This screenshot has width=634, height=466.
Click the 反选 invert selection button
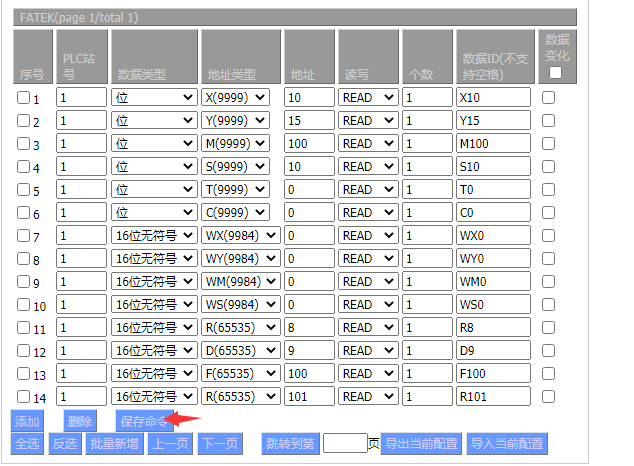point(64,444)
